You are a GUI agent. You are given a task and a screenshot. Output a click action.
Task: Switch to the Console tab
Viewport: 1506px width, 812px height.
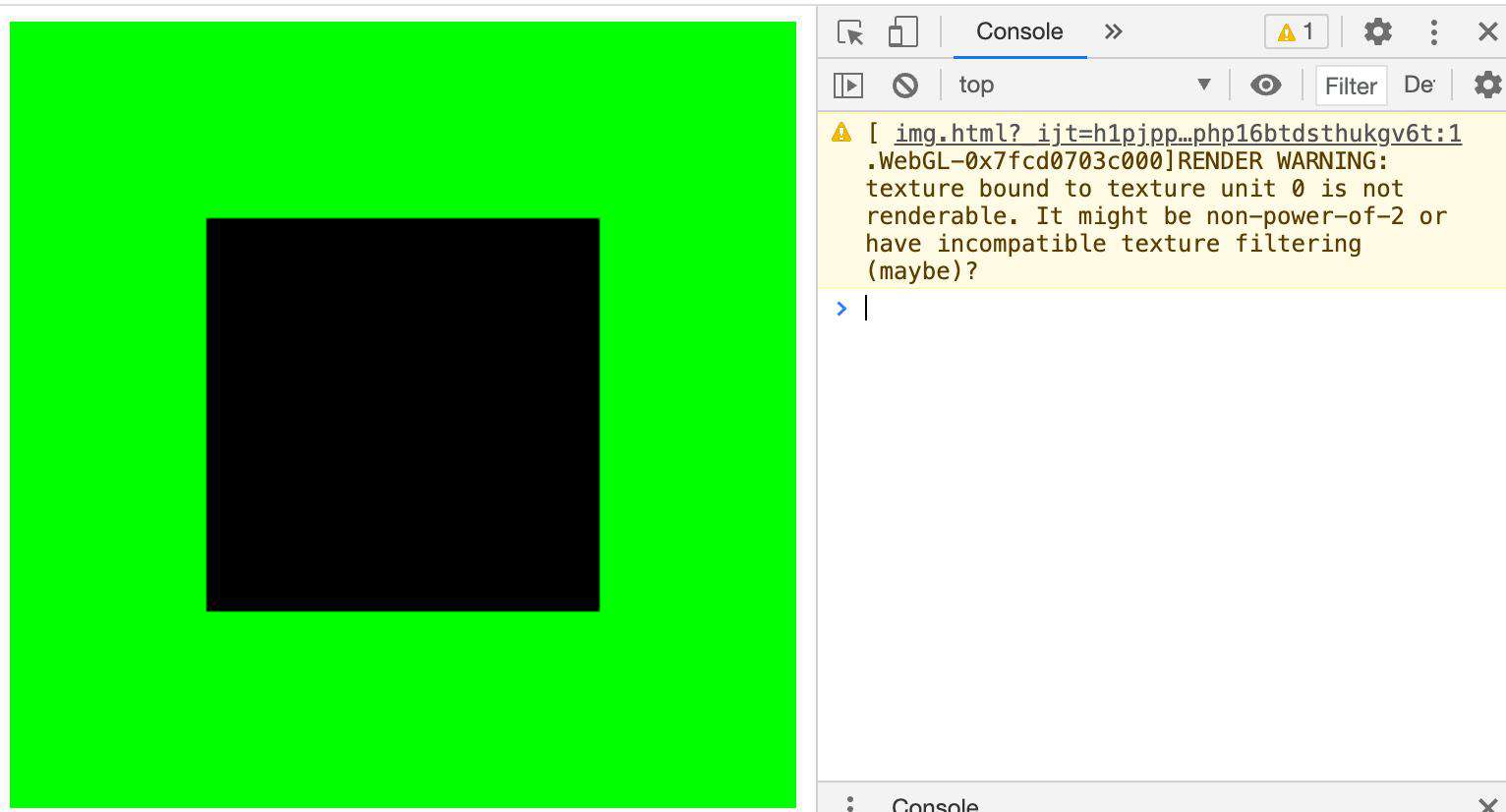[x=1019, y=31]
